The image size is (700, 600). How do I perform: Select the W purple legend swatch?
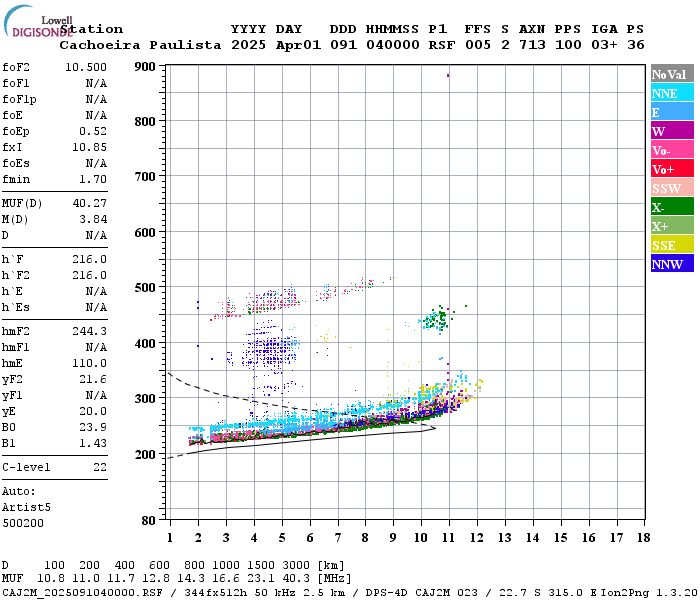(672, 131)
